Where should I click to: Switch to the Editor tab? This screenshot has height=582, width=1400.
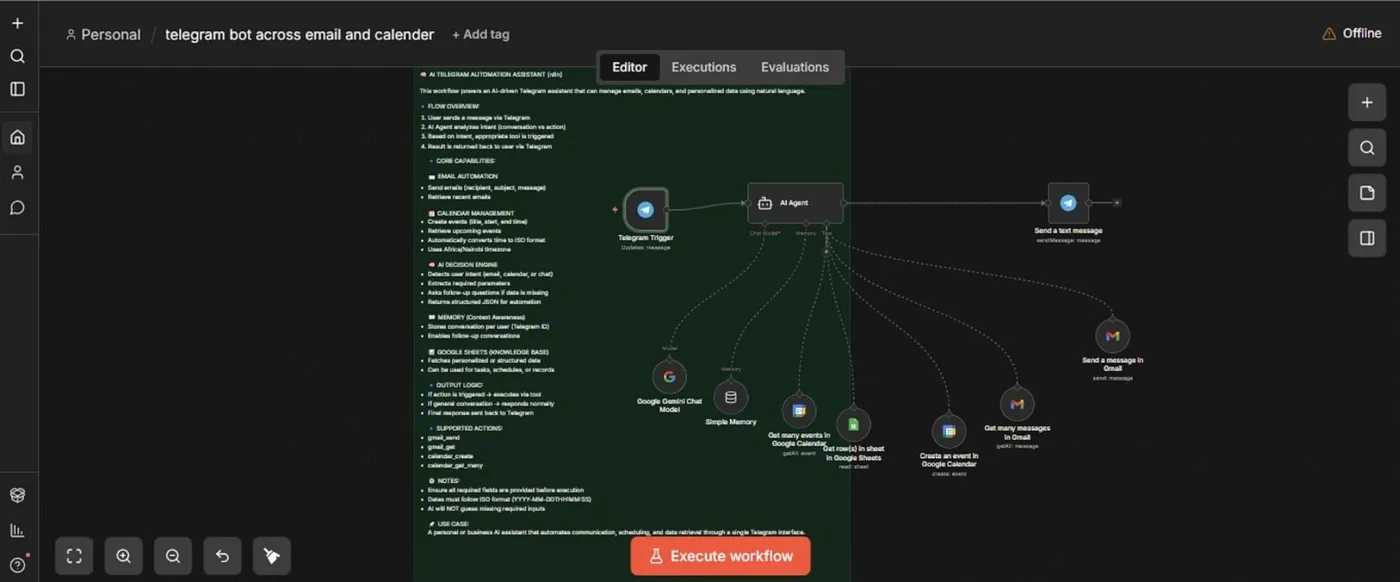pos(629,67)
